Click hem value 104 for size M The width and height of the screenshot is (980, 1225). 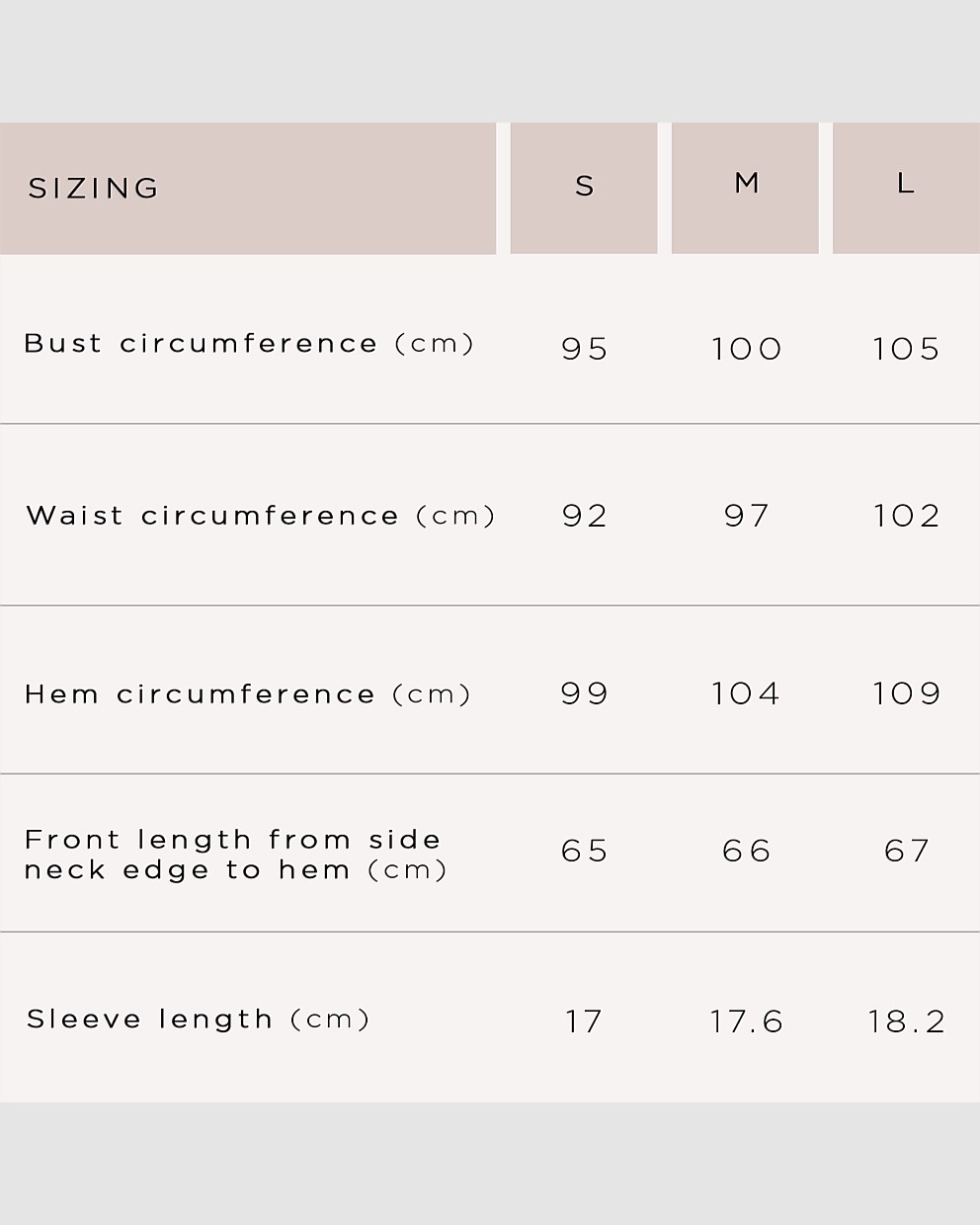coord(746,694)
